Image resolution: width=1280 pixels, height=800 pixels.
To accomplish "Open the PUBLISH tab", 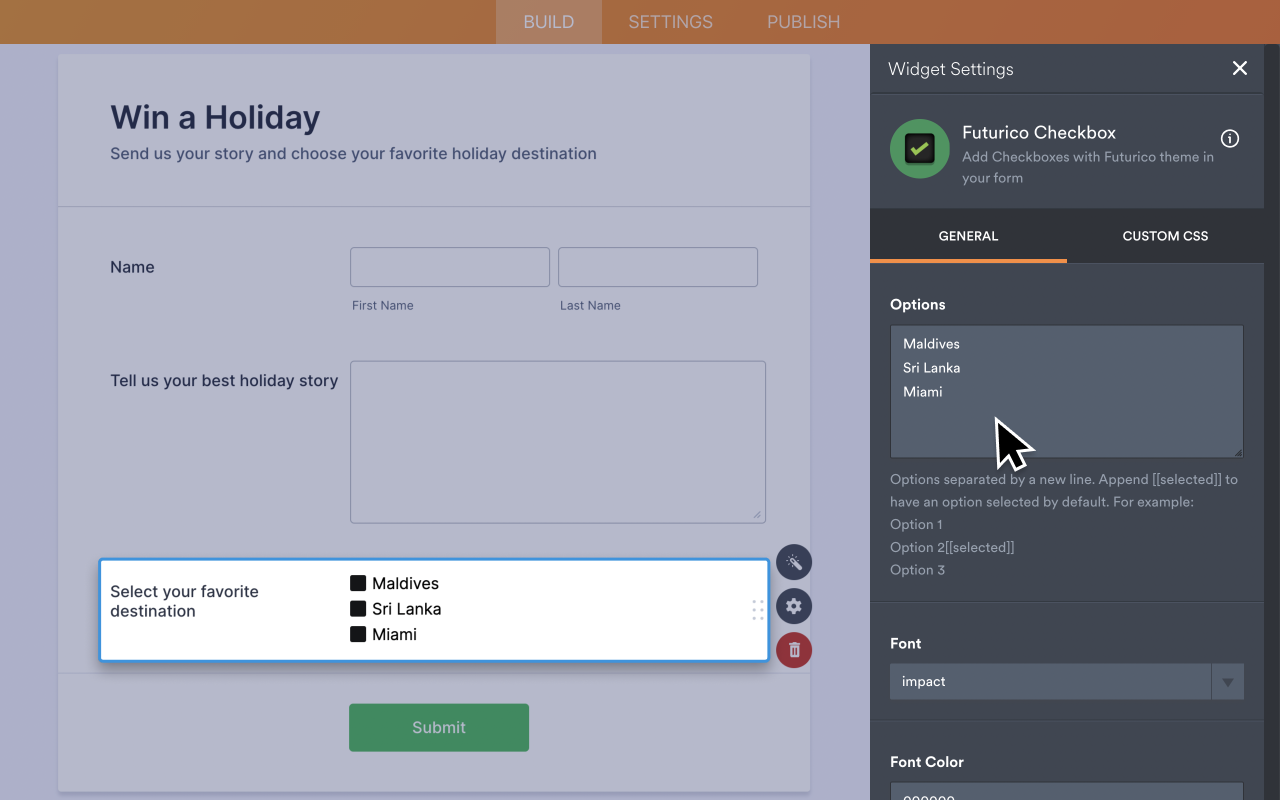I will tap(803, 21).
